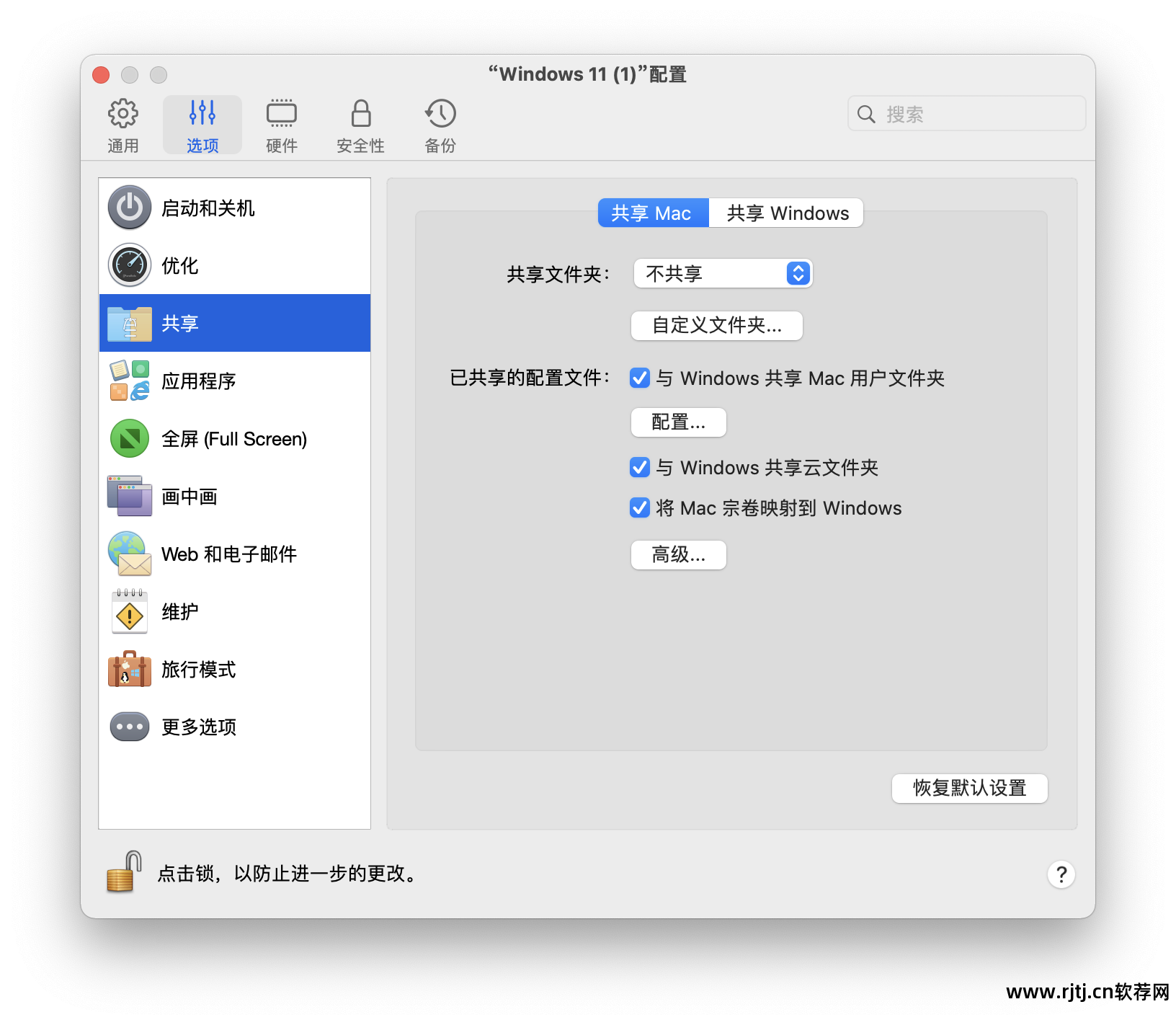Select 优化 text in the sidebar
The height and width of the screenshot is (1025, 1176).
pyautogui.click(x=180, y=266)
